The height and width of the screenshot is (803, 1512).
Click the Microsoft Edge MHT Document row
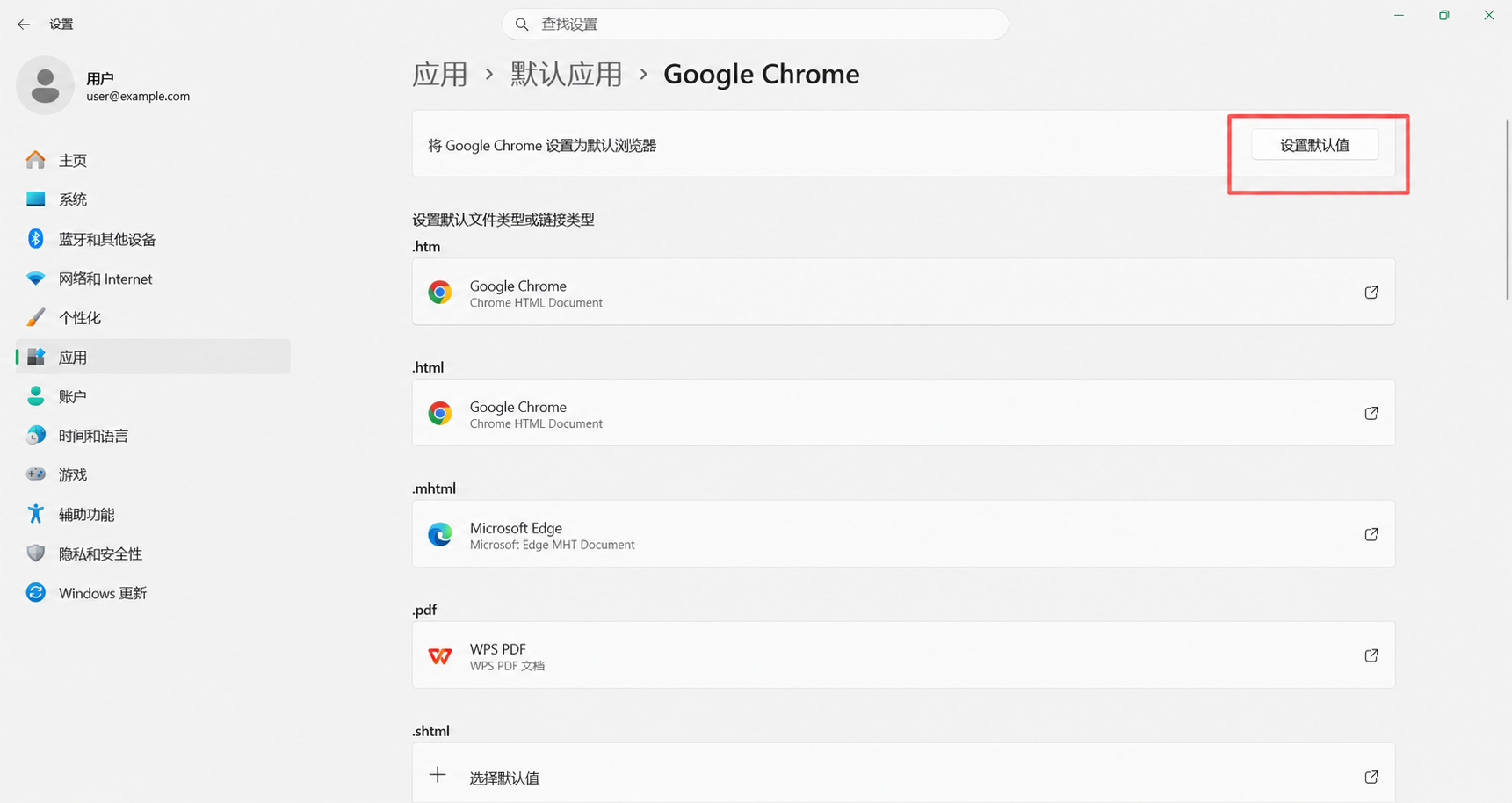click(903, 534)
